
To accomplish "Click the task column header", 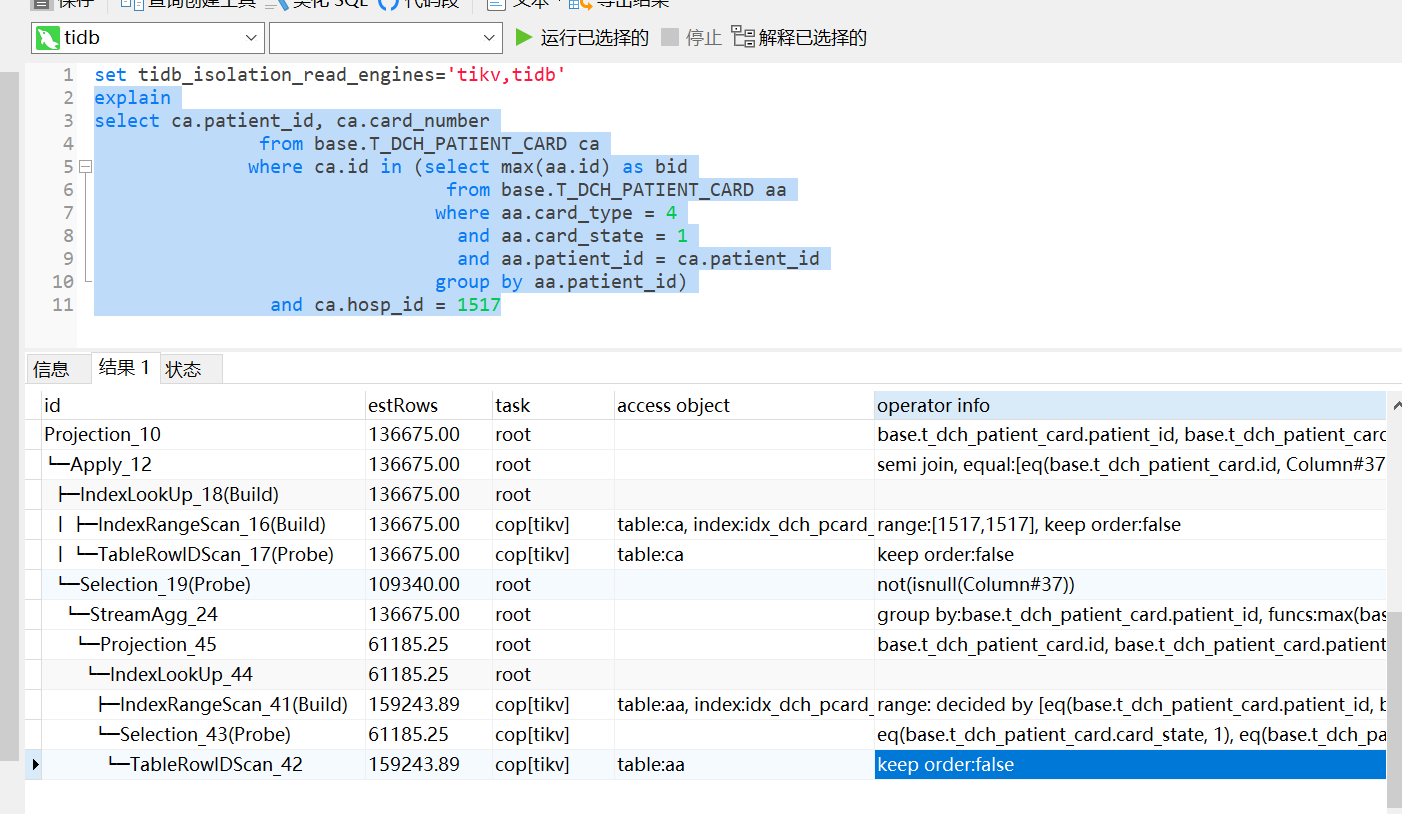I will point(553,405).
